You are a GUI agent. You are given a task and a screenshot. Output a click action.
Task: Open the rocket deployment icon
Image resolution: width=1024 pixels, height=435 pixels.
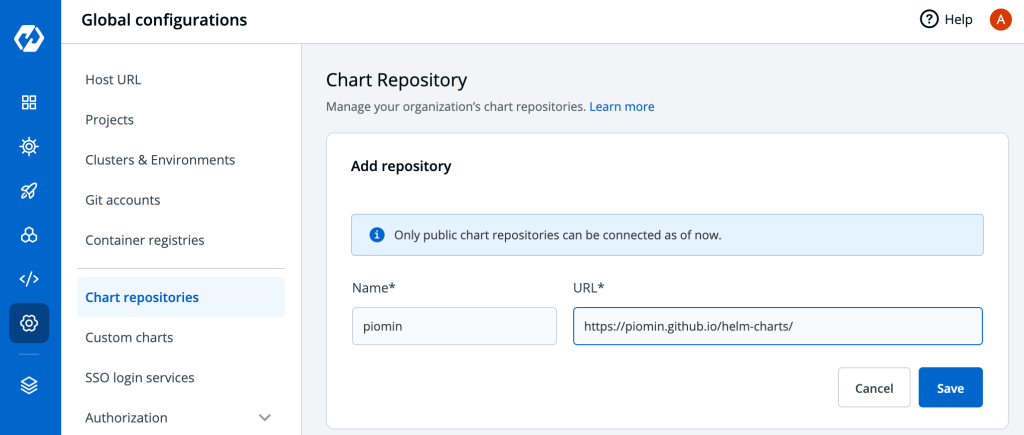pyautogui.click(x=29, y=191)
